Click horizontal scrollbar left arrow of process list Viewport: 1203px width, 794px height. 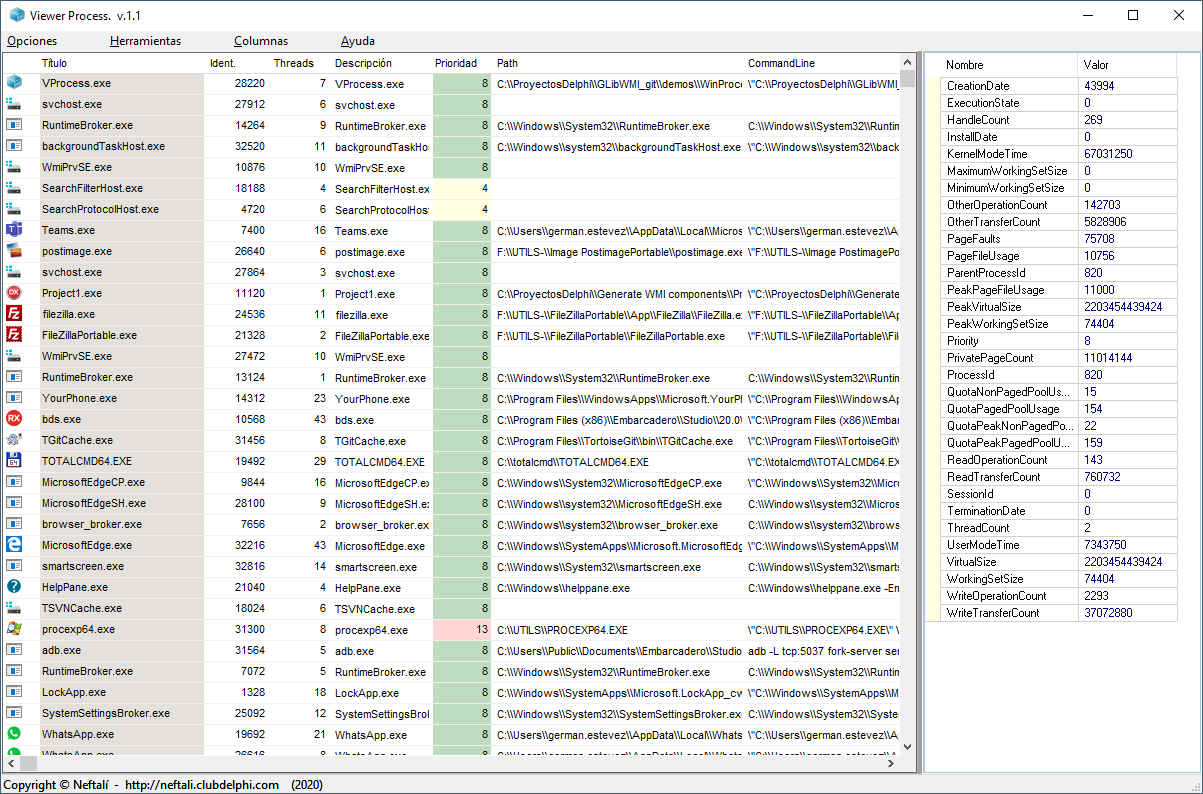[11, 763]
